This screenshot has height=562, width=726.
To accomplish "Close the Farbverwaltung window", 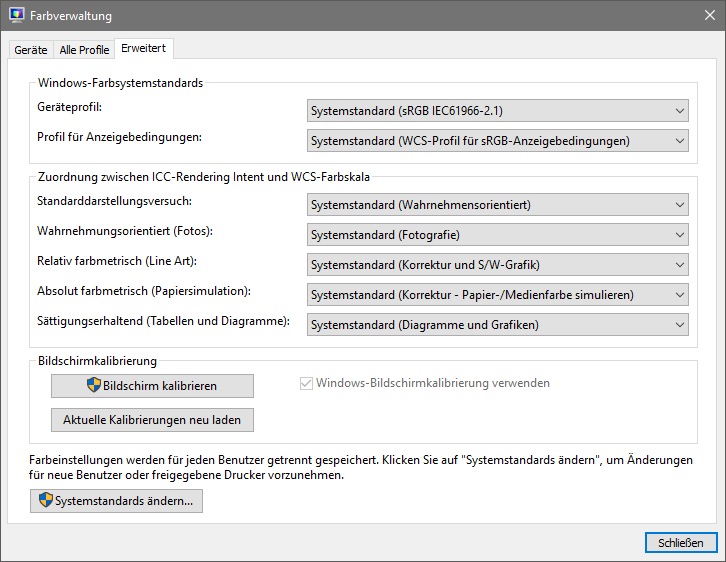I will [x=710, y=15].
